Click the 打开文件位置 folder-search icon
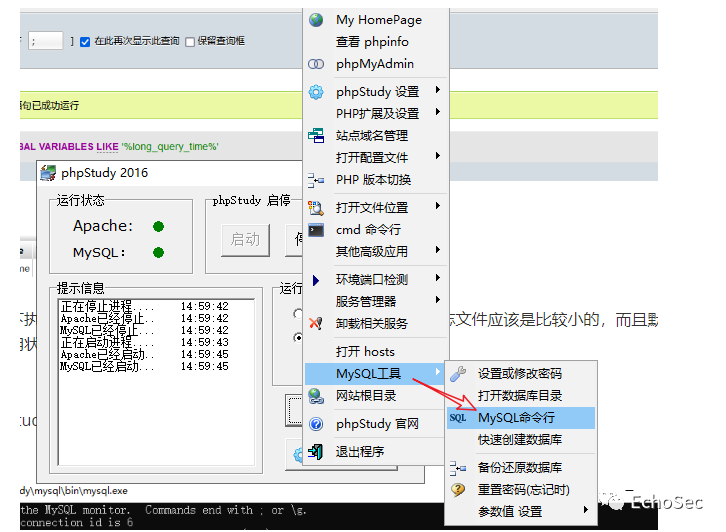 click(x=316, y=208)
